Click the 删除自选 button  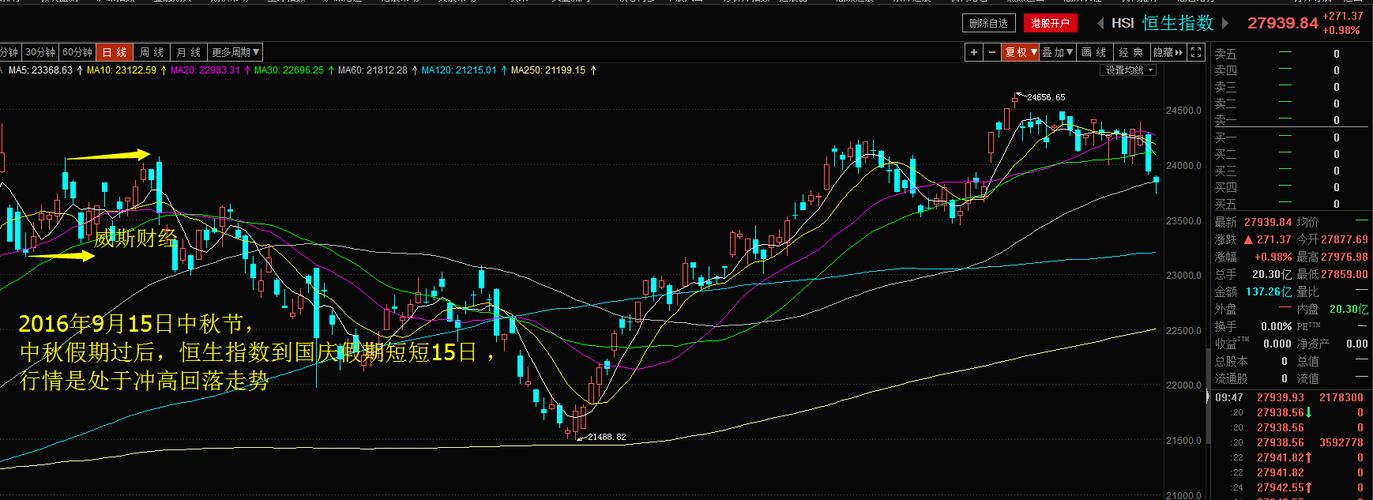coord(989,23)
